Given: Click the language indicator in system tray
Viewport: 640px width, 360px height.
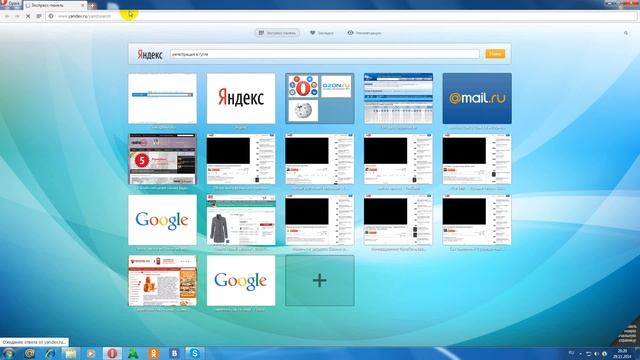Looking at the screenshot, I should pyautogui.click(x=571, y=353).
